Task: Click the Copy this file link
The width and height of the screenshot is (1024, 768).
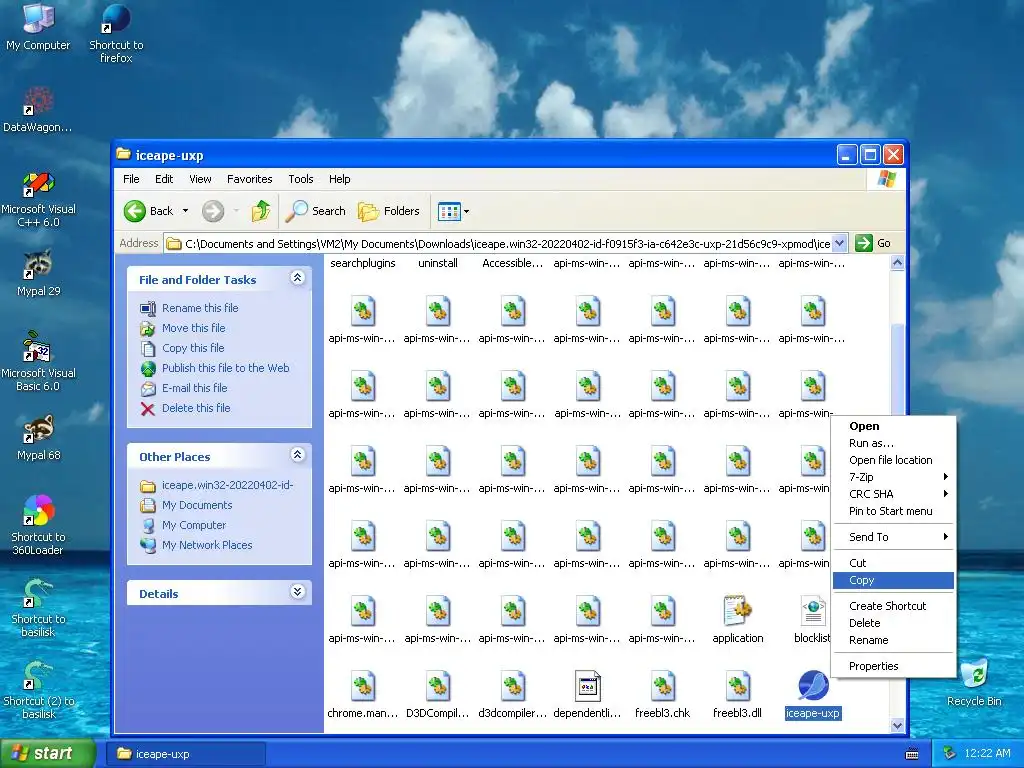Action: [x=193, y=348]
